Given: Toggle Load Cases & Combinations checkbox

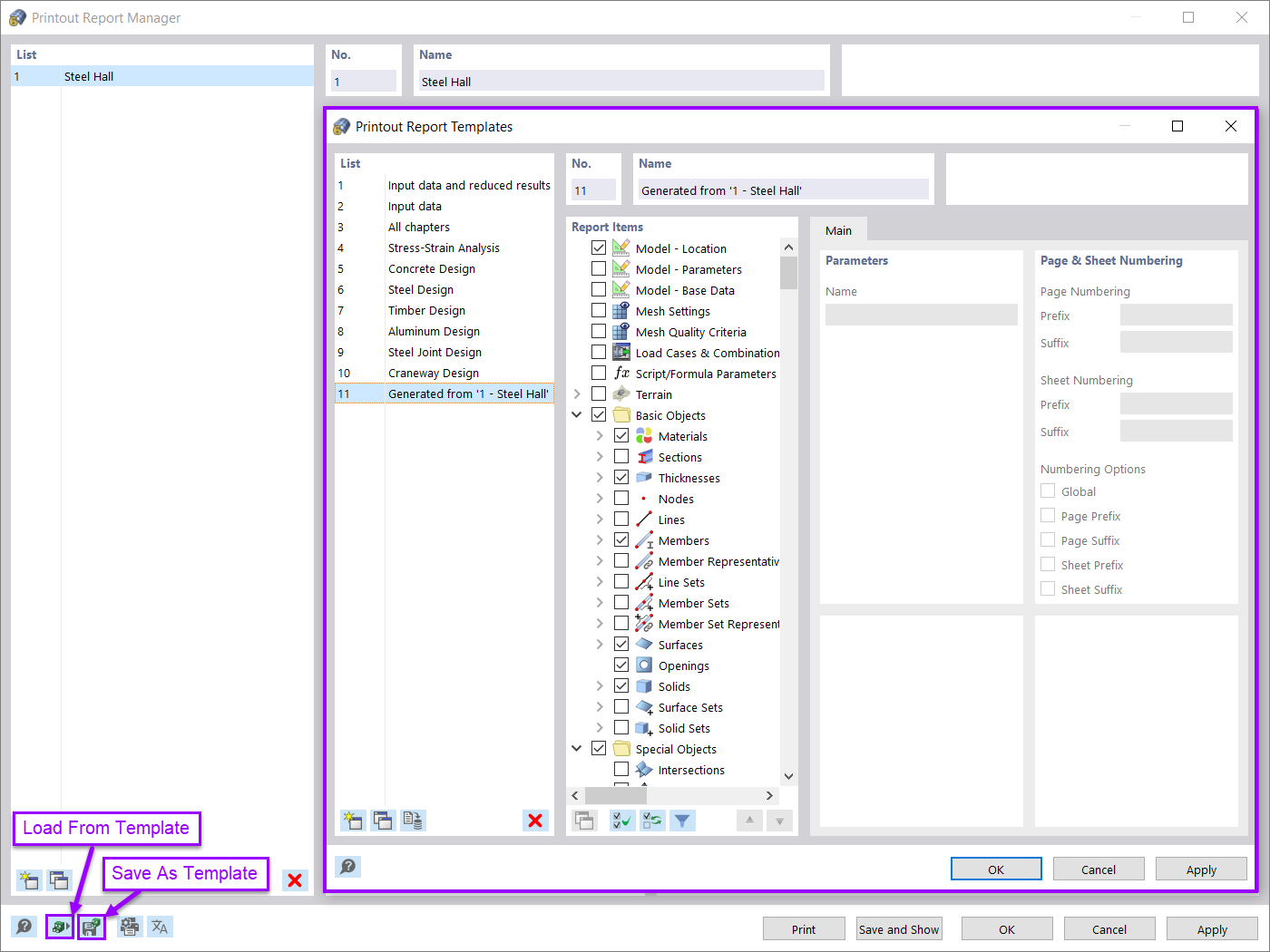Looking at the screenshot, I should (599, 352).
